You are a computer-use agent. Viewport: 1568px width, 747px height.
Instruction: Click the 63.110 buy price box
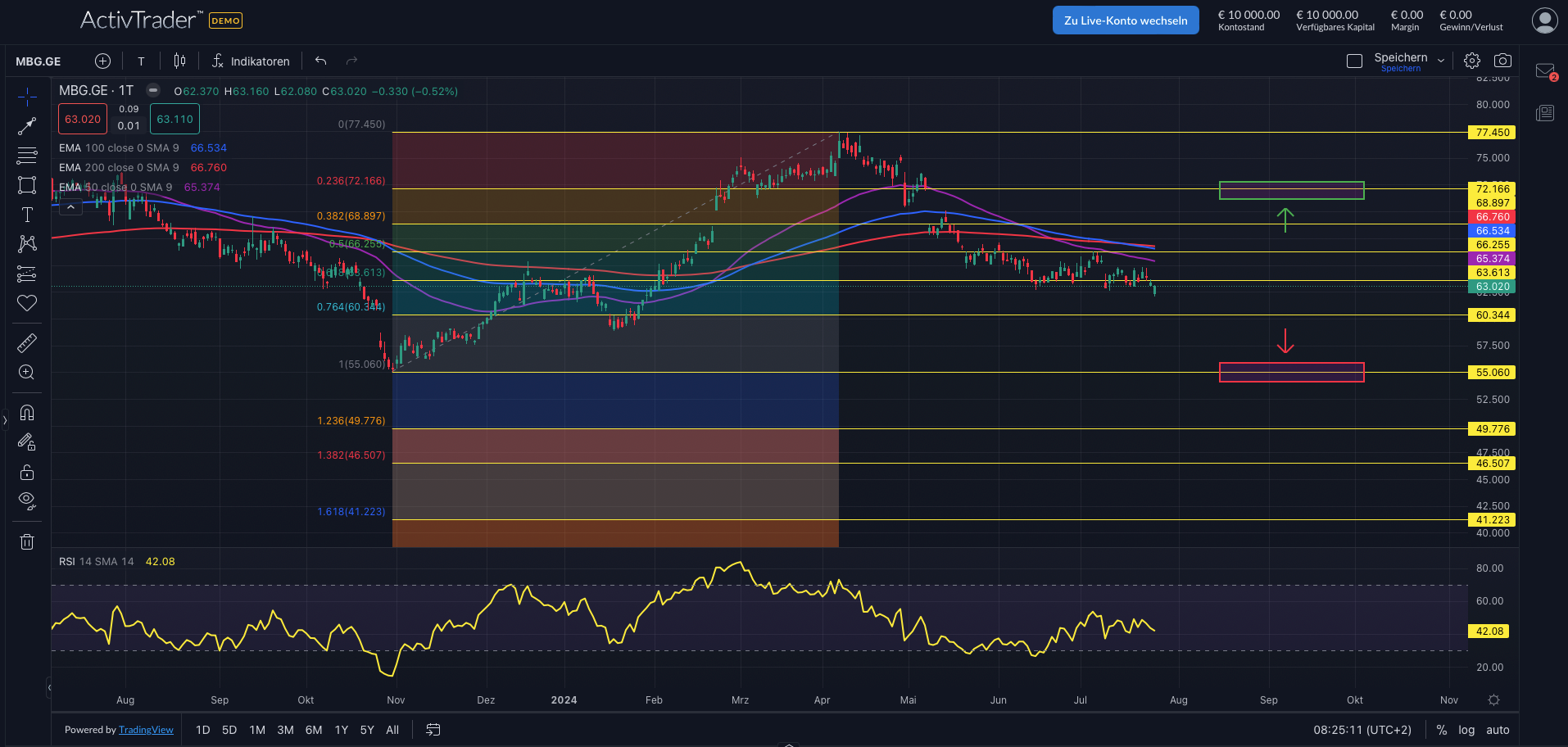coord(174,119)
